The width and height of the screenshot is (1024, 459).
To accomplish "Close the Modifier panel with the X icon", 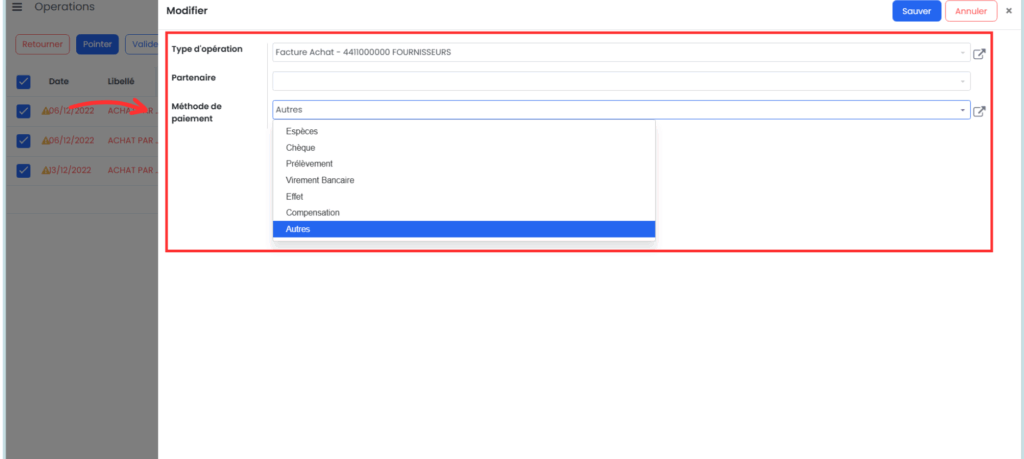I will pos(1009,11).
